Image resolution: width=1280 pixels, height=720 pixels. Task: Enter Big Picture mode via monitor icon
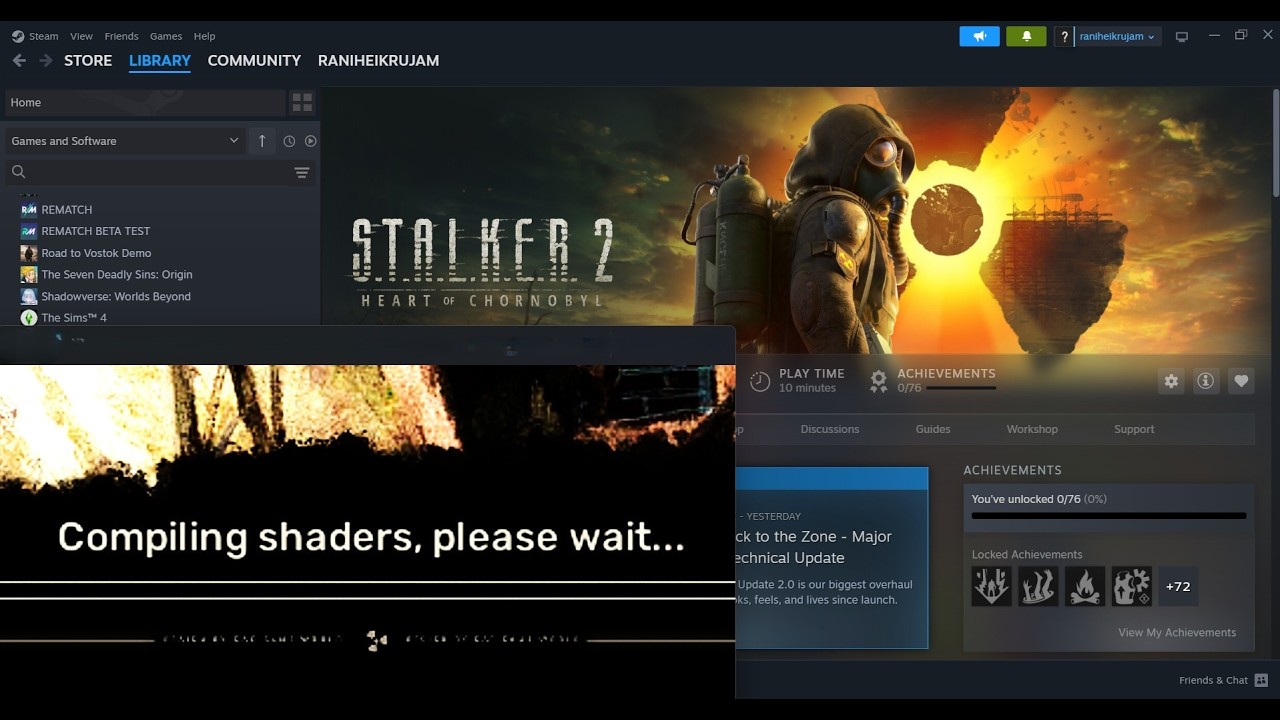(x=1182, y=37)
